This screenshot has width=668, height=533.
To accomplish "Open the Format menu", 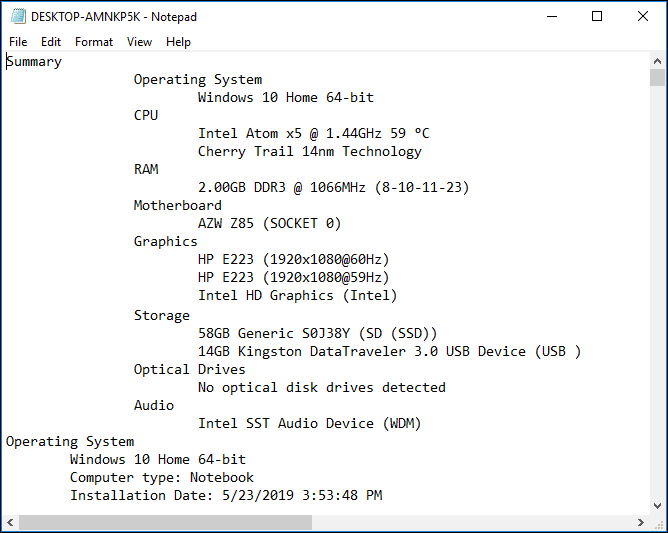I will pyautogui.click(x=94, y=42).
